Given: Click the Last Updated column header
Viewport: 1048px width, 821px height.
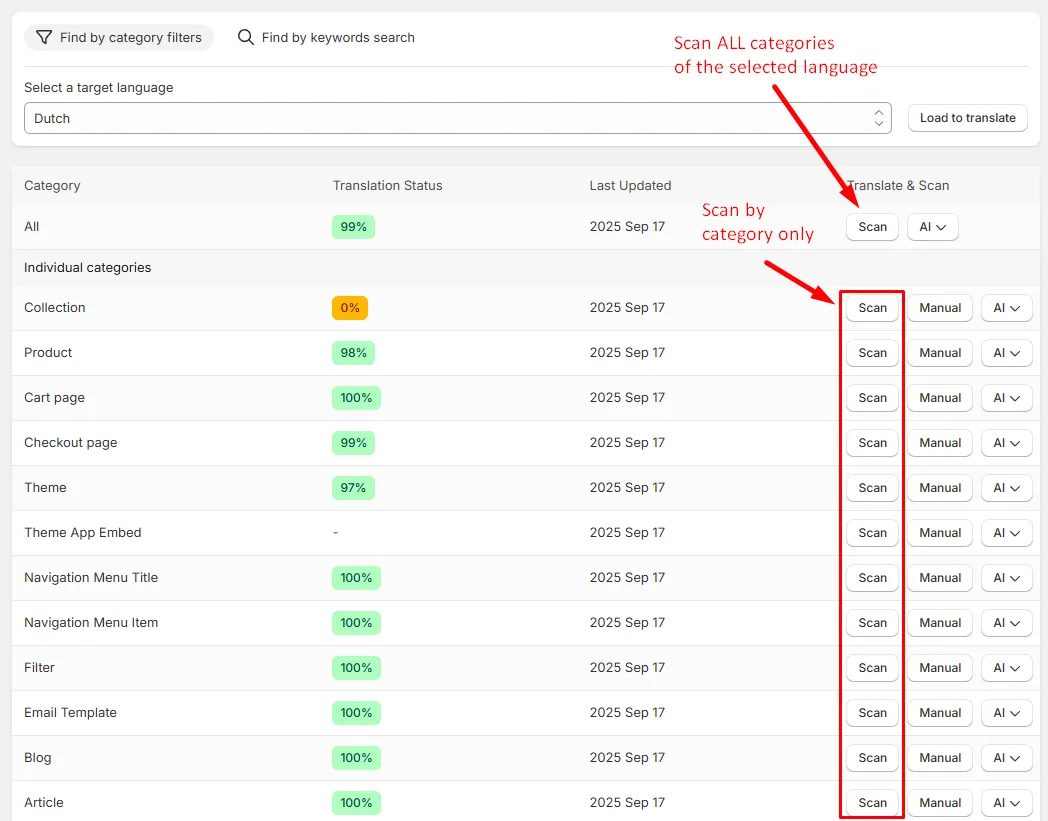Looking at the screenshot, I should point(630,185).
